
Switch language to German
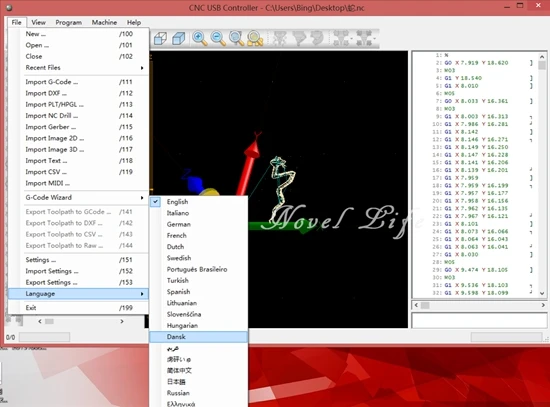(x=199, y=224)
